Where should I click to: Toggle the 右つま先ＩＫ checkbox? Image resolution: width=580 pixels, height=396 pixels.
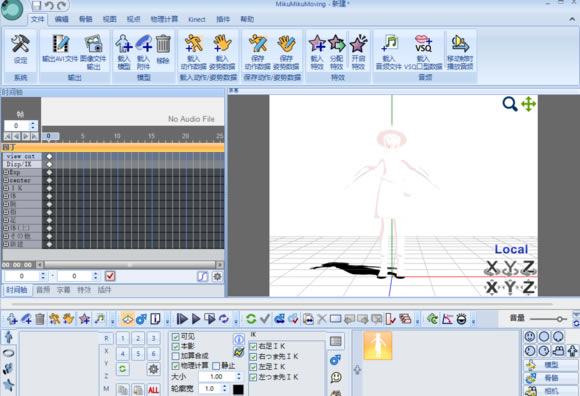coord(253,357)
